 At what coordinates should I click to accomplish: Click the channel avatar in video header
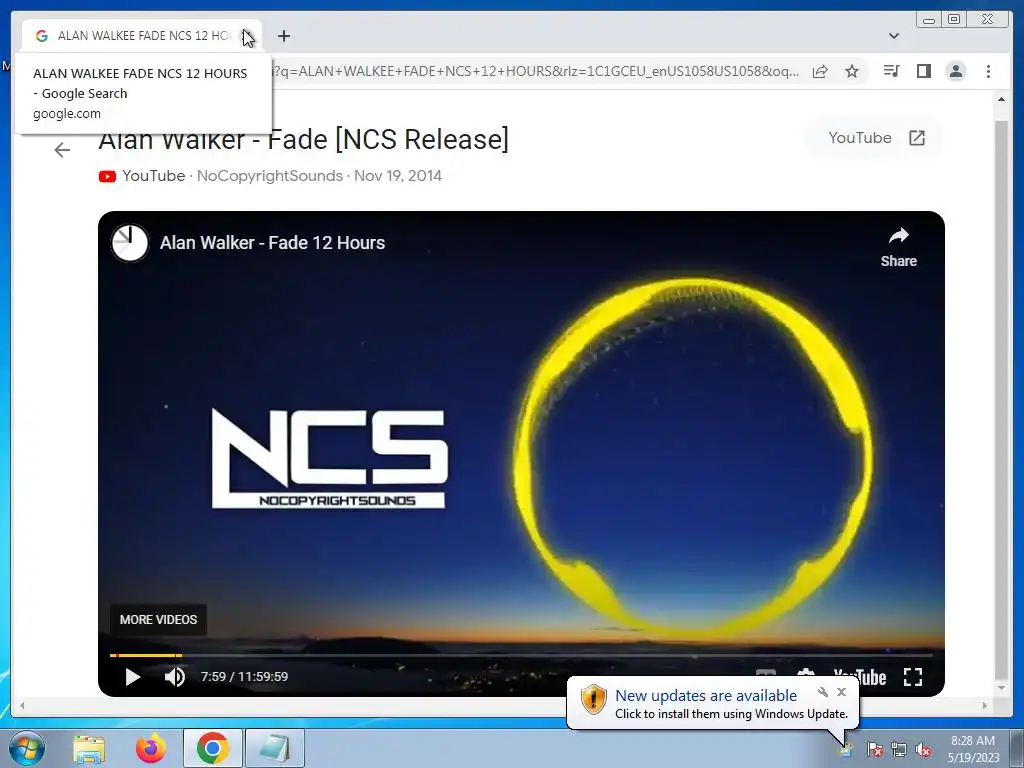(x=129, y=243)
